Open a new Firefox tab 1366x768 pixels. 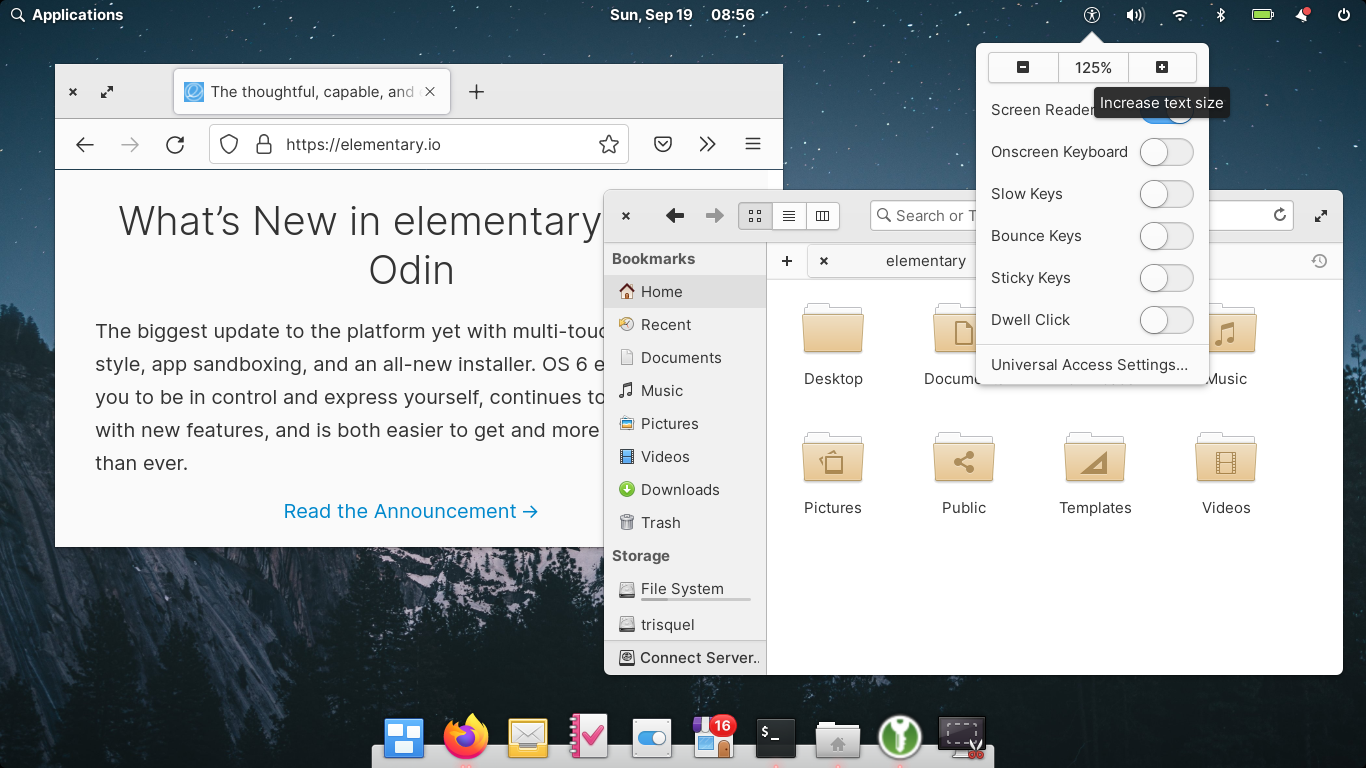pyautogui.click(x=477, y=92)
